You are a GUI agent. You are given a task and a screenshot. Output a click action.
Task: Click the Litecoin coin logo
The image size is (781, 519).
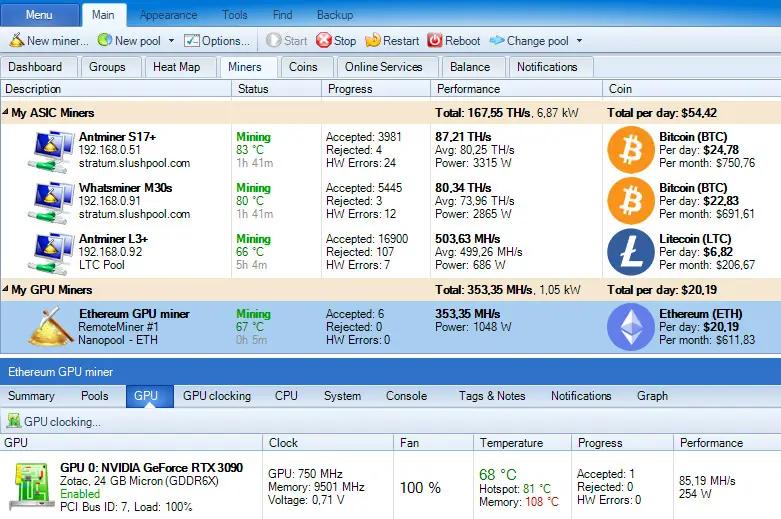point(631,252)
